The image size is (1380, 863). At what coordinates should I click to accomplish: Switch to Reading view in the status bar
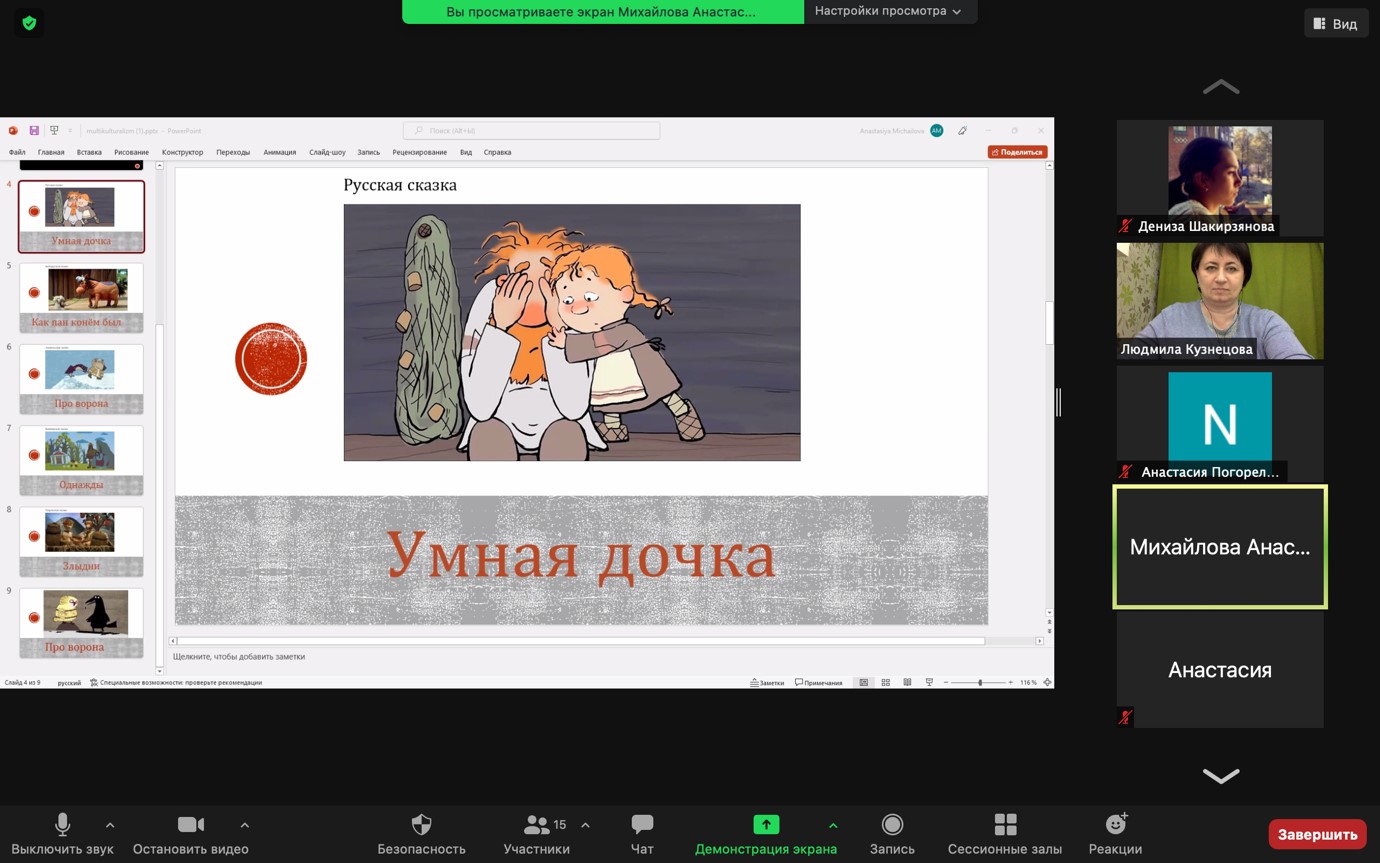click(x=907, y=682)
